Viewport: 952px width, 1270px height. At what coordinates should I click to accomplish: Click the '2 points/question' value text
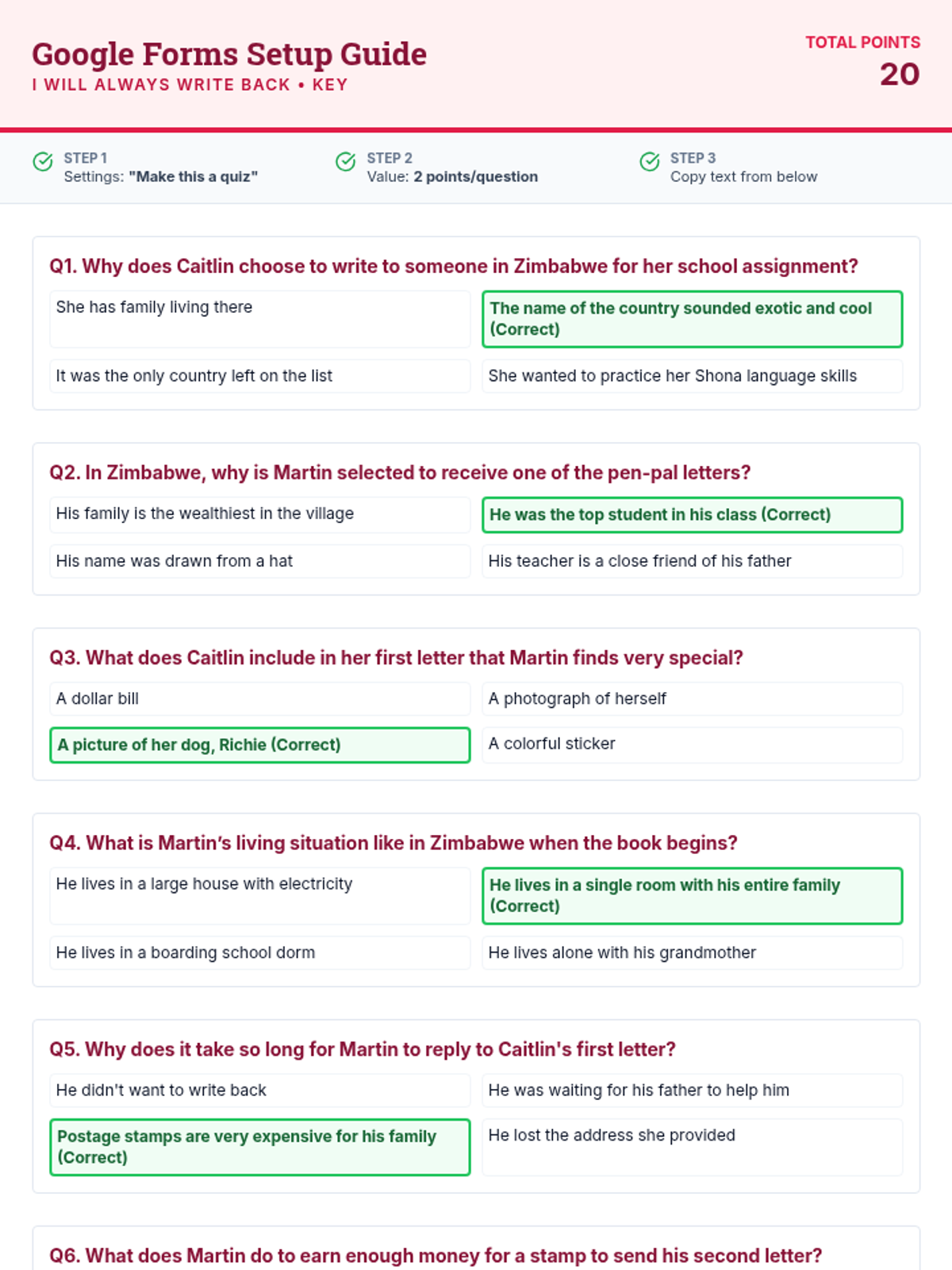click(x=475, y=177)
